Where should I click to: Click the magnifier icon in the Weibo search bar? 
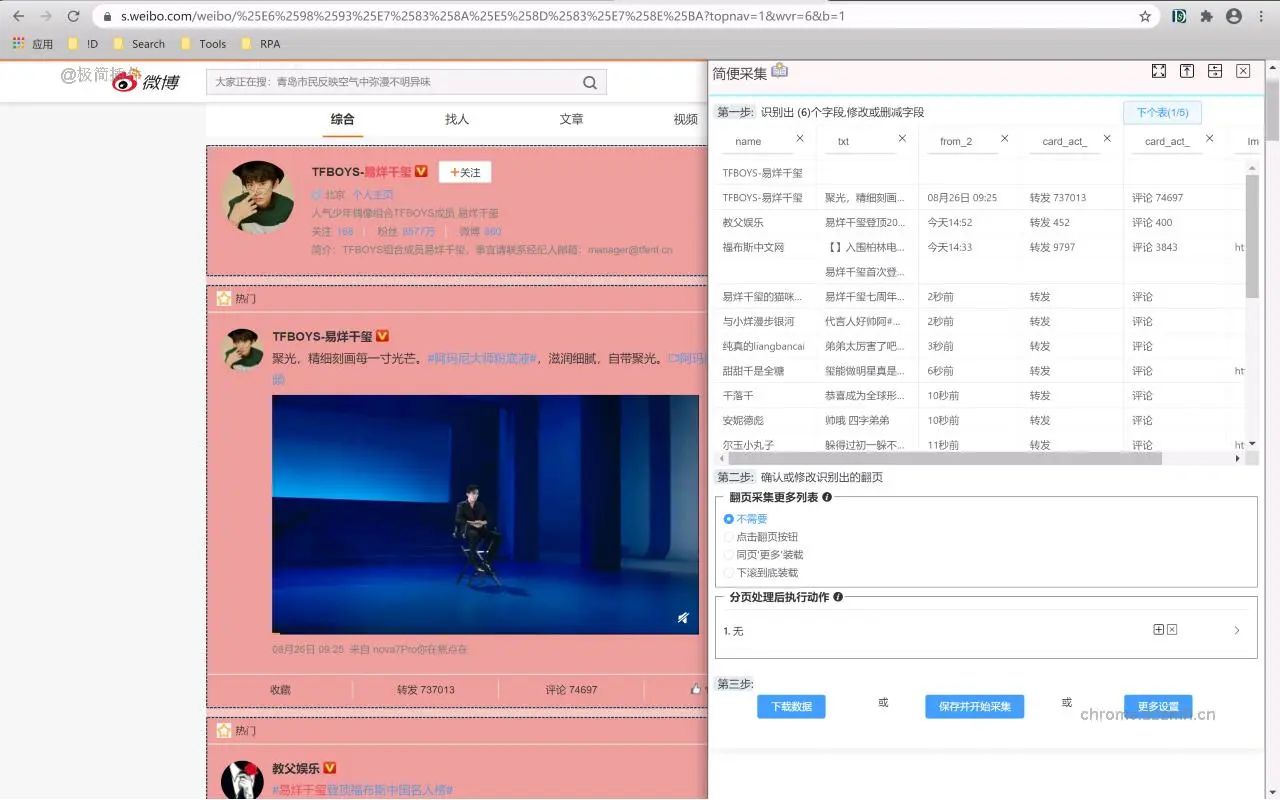click(589, 81)
